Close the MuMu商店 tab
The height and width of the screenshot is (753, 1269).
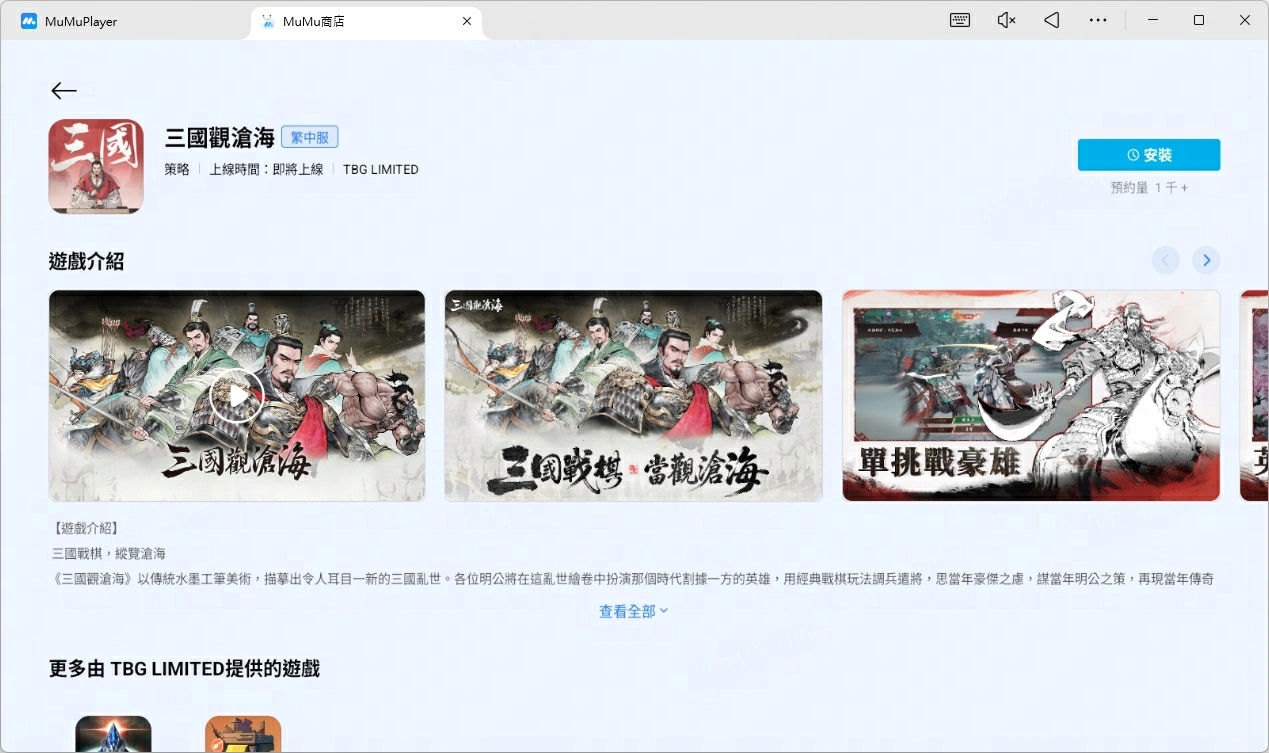pyautogui.click(x=467, y=21)
